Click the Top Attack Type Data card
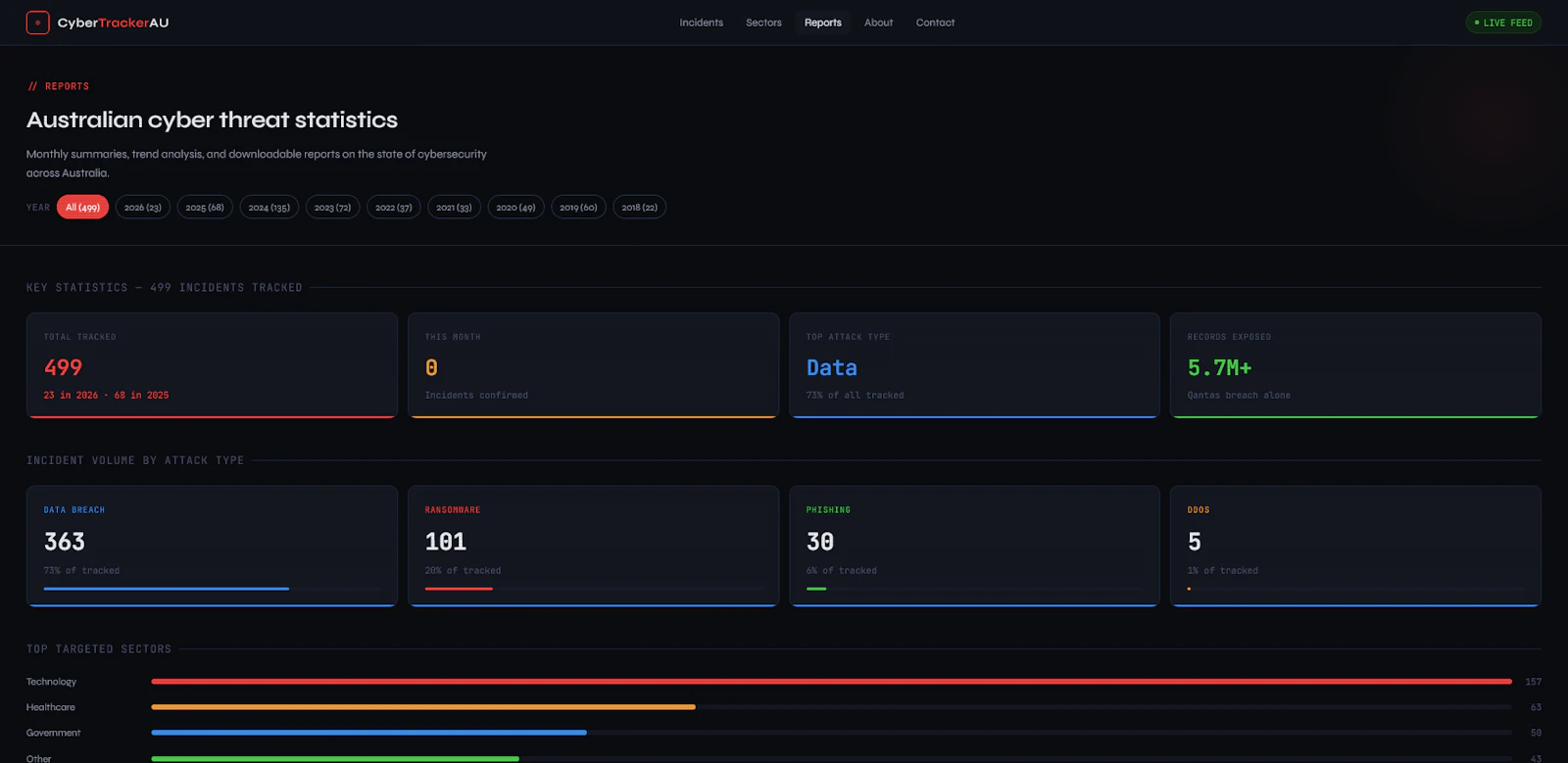 (x=974, y=365)
